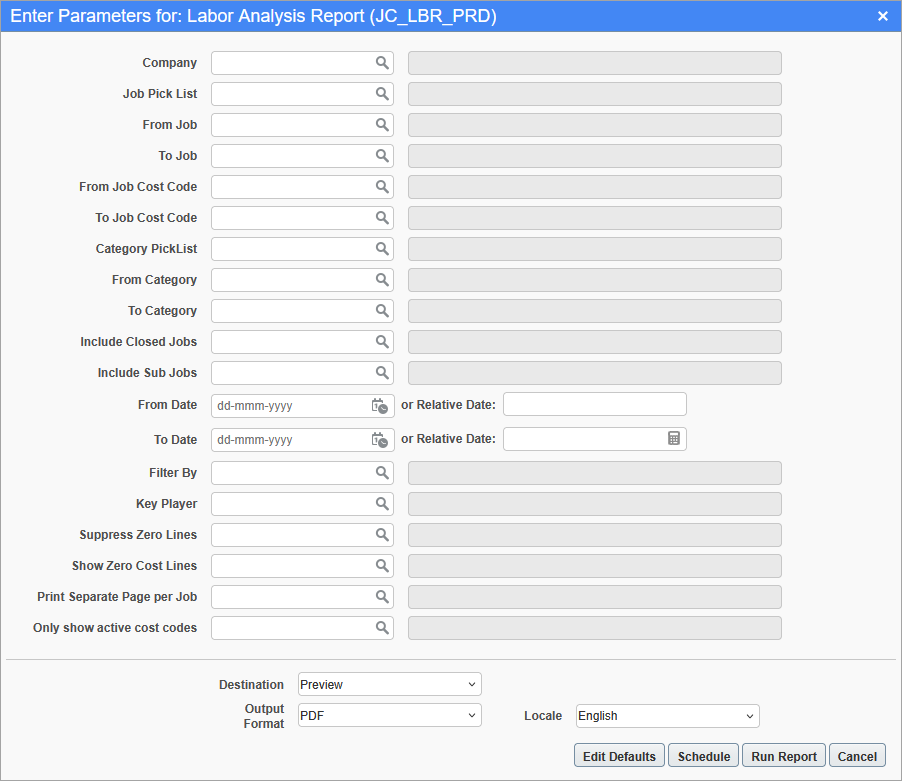Open the From Date calendar picker
The width and height of the screenshot is (902, 781).
(381, 405)
